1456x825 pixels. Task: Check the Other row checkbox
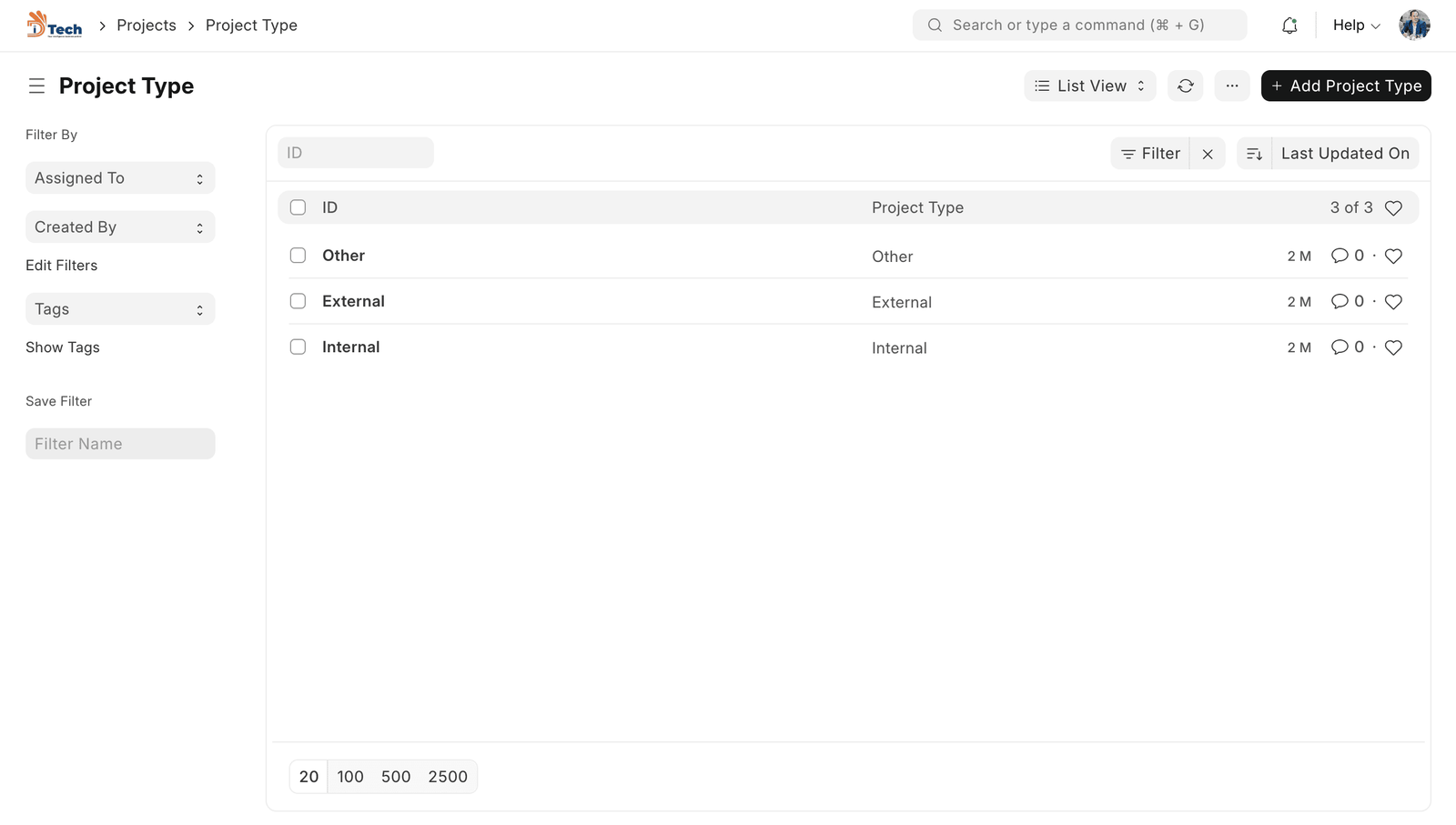coord(298,256)
